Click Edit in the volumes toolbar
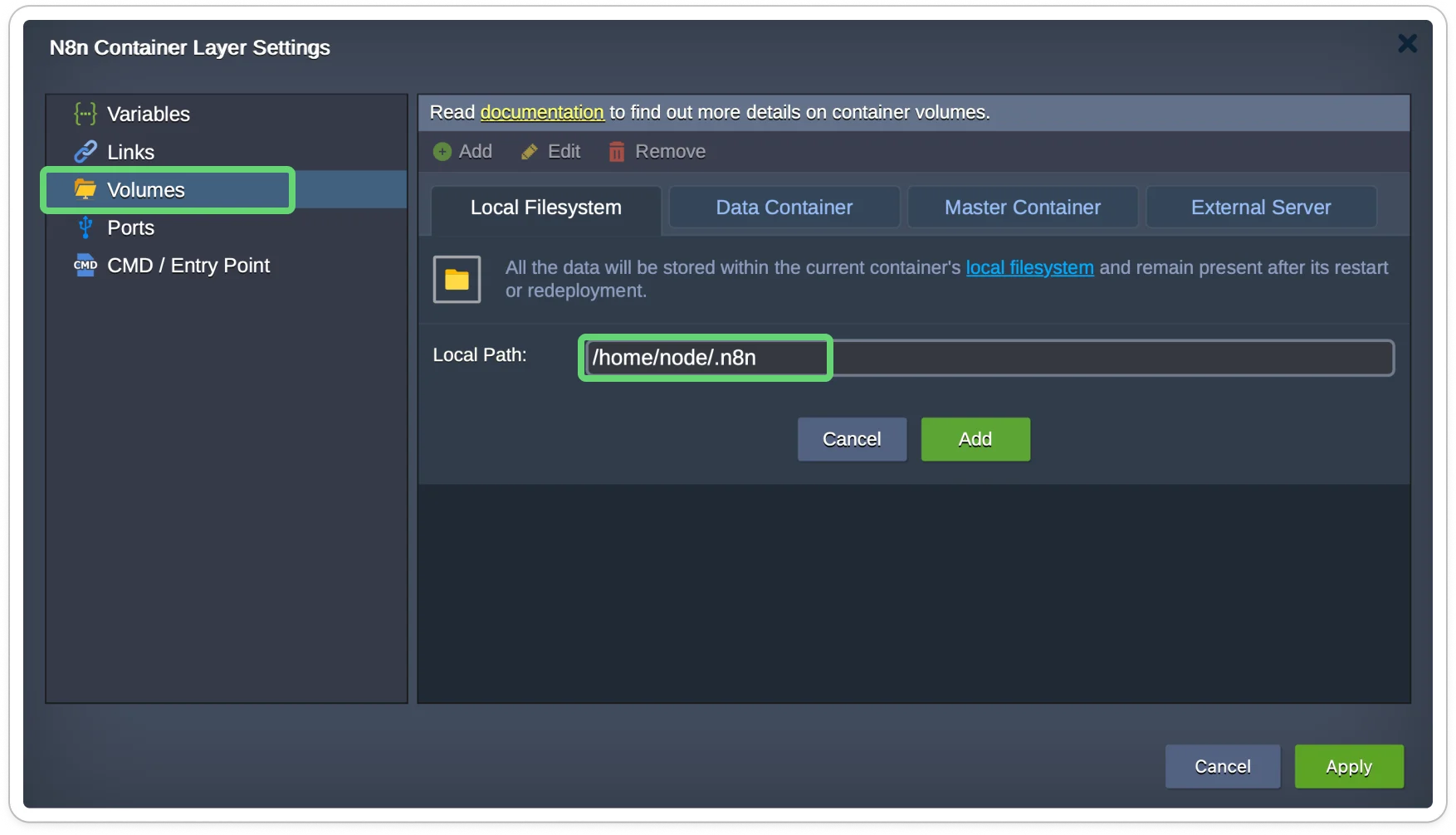 (550, 151)
